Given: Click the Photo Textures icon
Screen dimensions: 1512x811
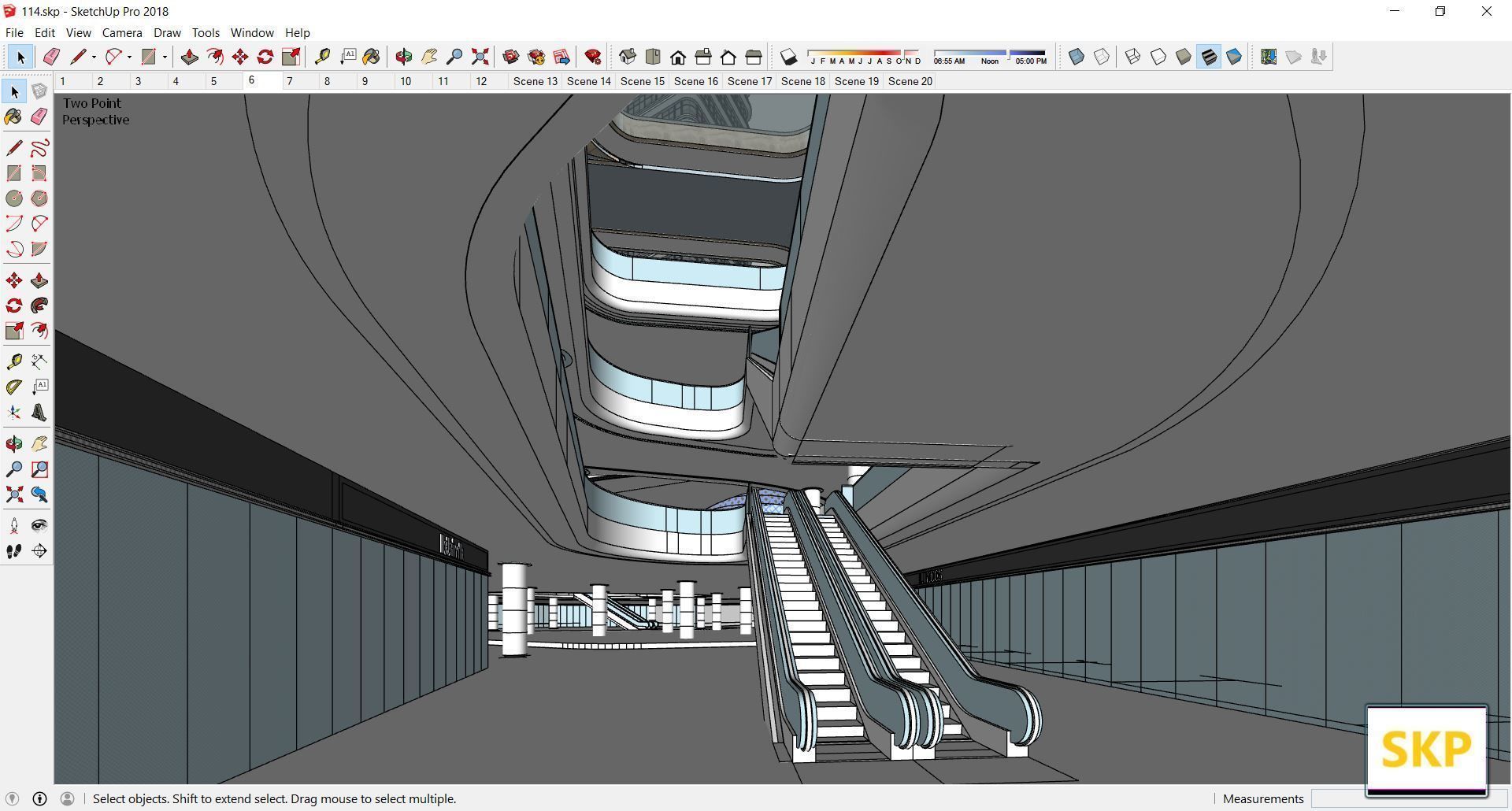Looking at the screenshot, I should 1319,57.
